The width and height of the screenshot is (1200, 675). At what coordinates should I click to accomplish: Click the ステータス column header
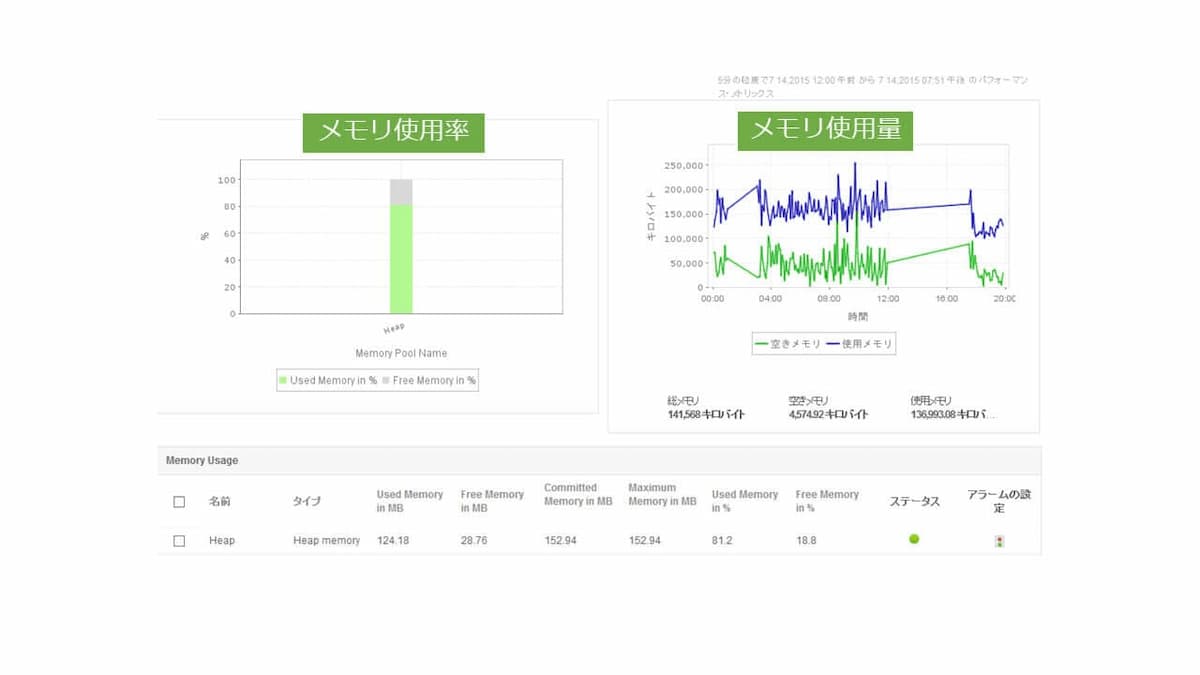[914, 501]
